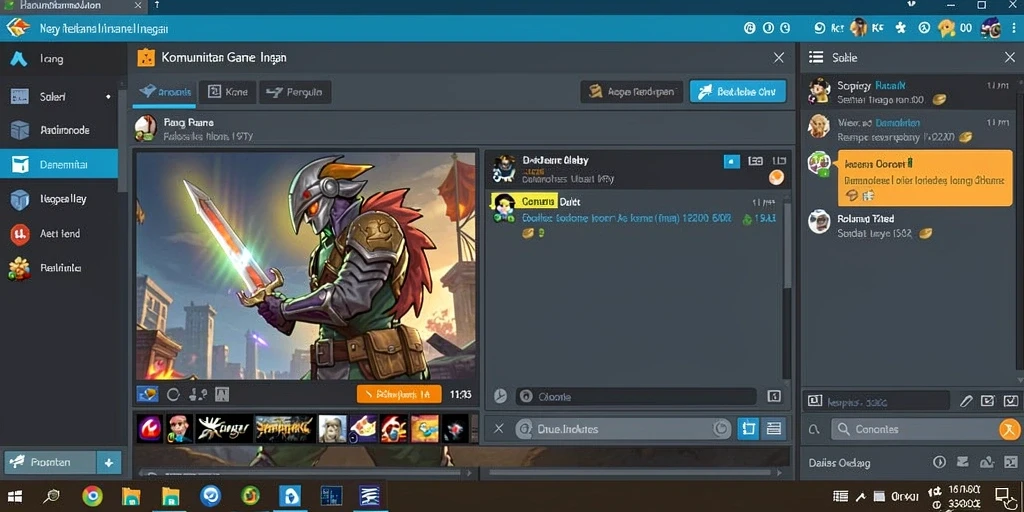
Task: Click the refresh icon under the video
Action: [173, 394]
